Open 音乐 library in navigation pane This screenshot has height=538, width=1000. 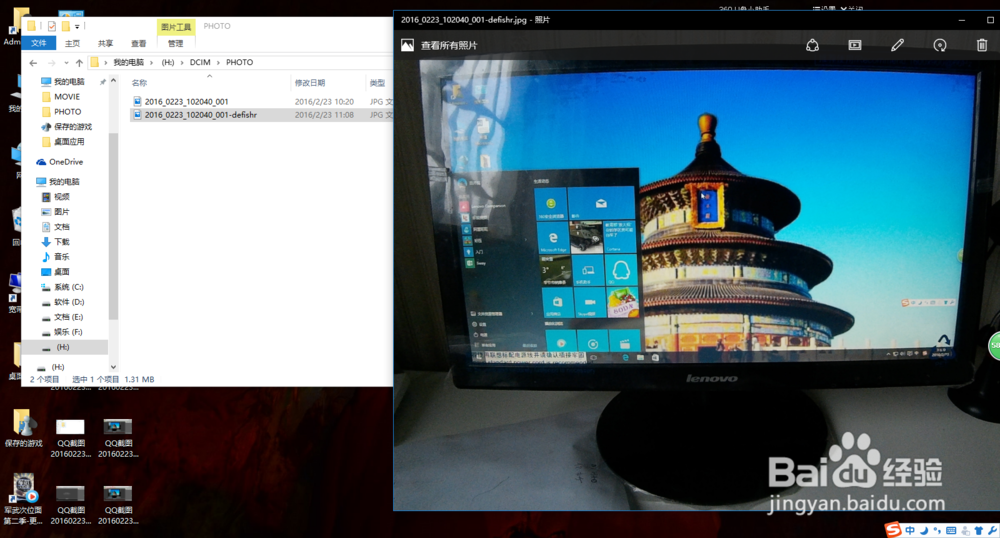click(x=61, y=257)
